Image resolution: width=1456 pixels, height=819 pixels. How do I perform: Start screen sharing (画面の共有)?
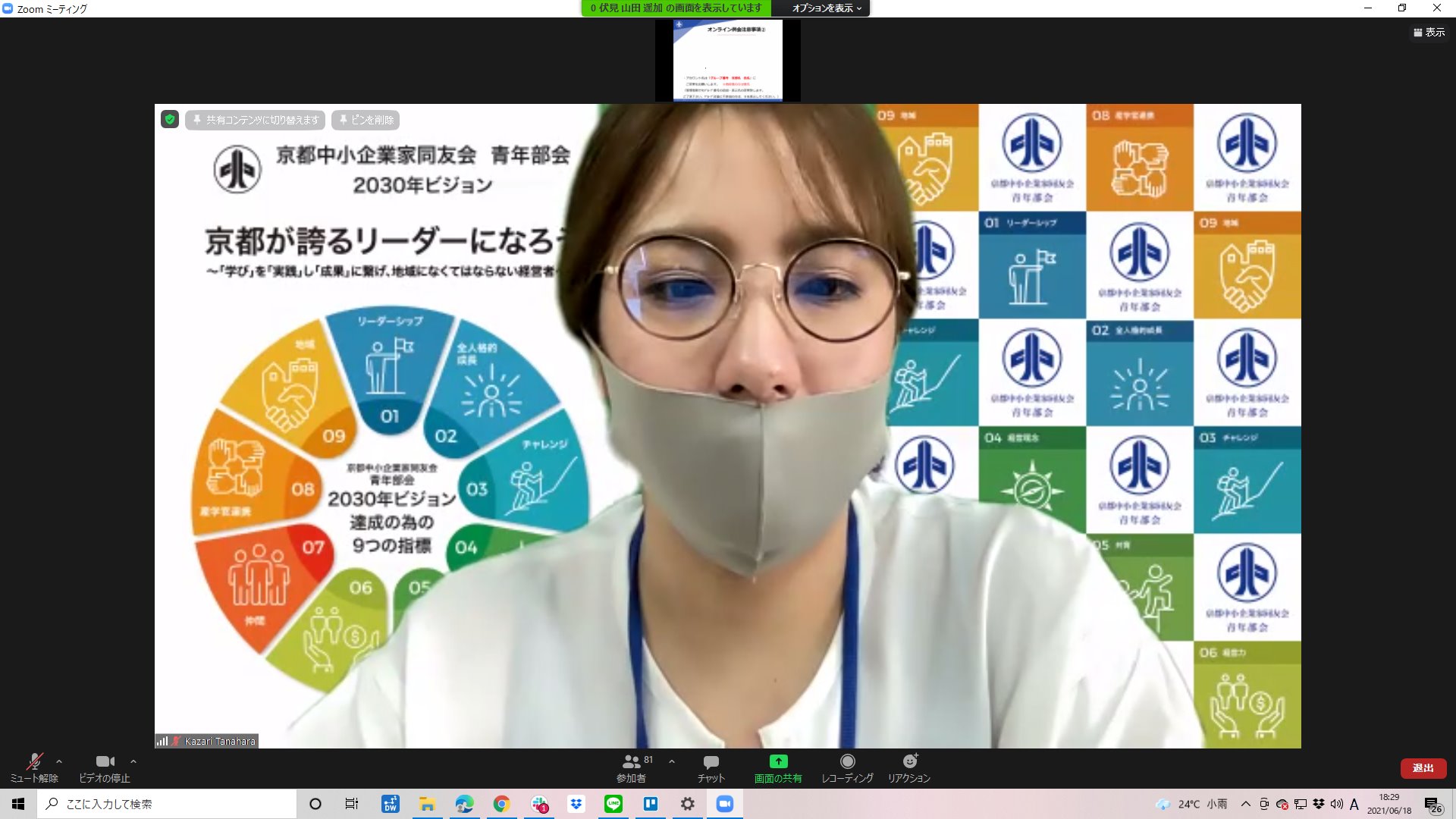[778, 767]
